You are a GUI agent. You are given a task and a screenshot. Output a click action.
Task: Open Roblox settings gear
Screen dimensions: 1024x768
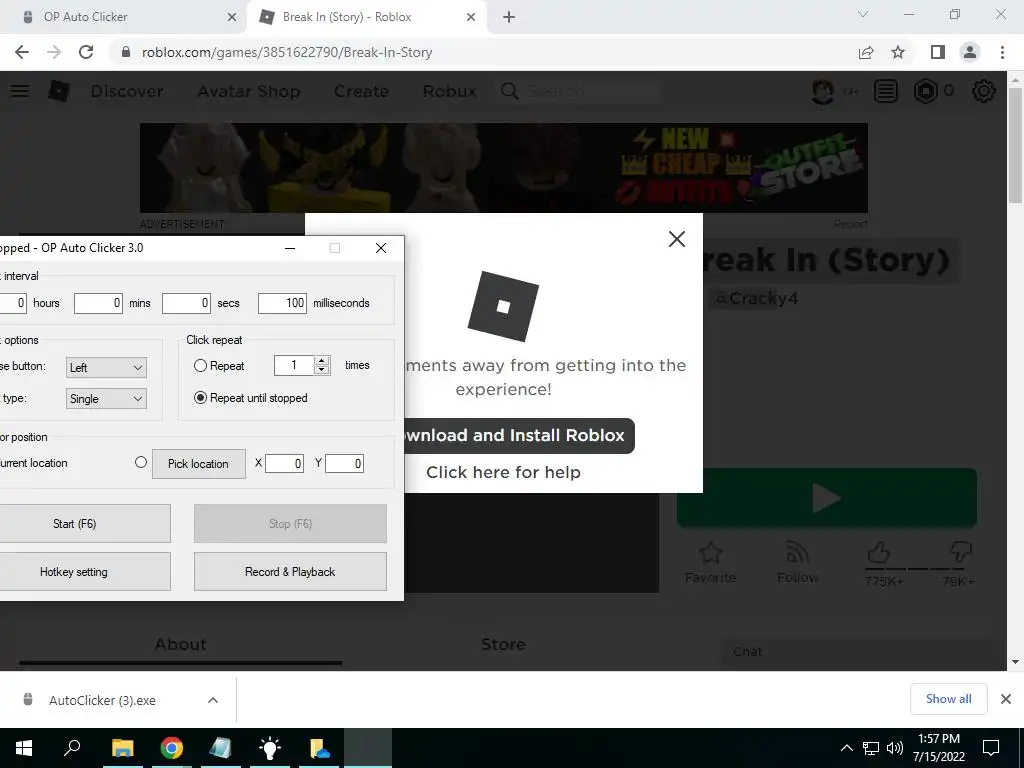pyautogui.click(x=984, y=91)
